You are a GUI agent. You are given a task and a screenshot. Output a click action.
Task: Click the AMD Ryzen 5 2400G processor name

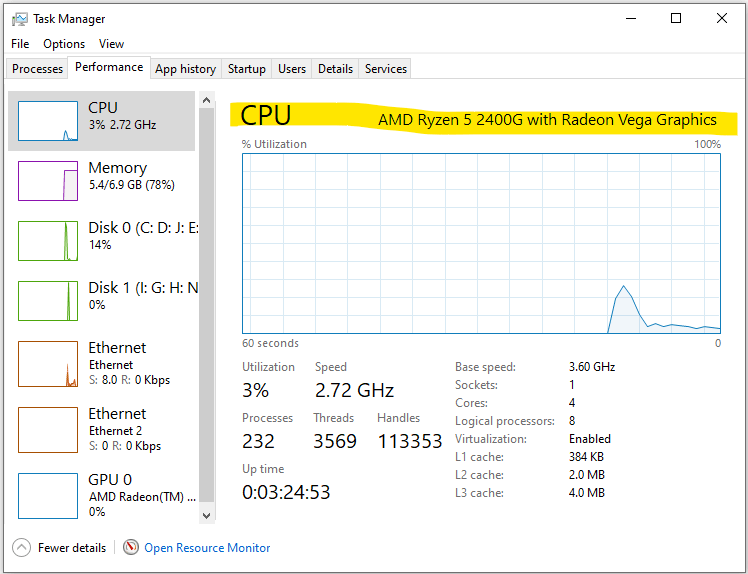click(547, 119)
